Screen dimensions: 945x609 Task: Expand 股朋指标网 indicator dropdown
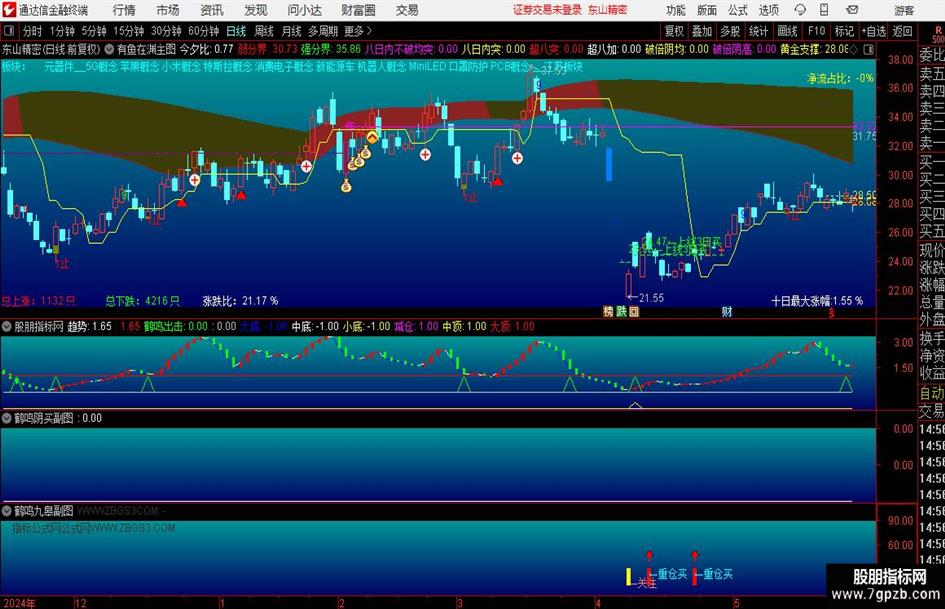(7, 326)
